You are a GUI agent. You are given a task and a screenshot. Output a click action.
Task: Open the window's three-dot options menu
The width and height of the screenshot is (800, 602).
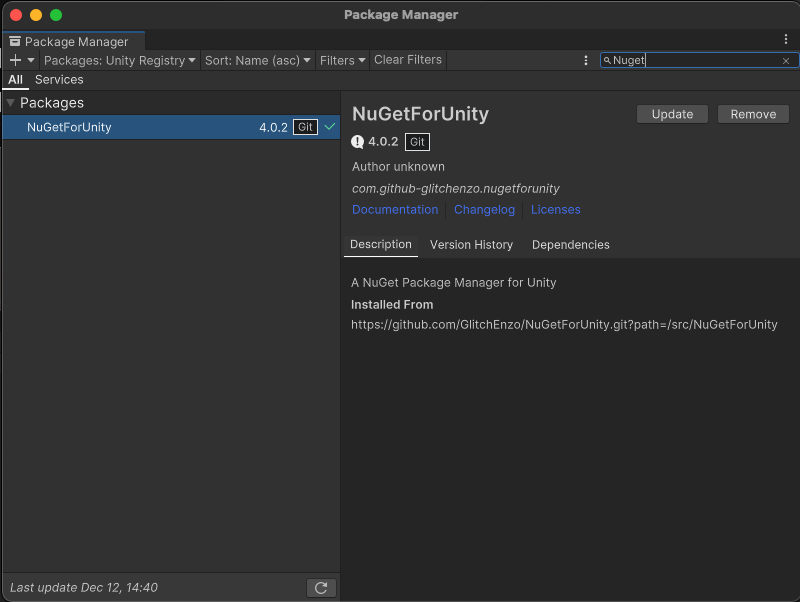pyautogui.click(x=786, y=39)
